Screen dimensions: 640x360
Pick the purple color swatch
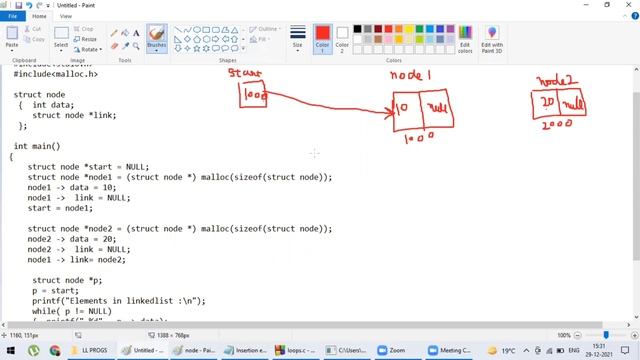pyautogui.click(x=450, y=29)
